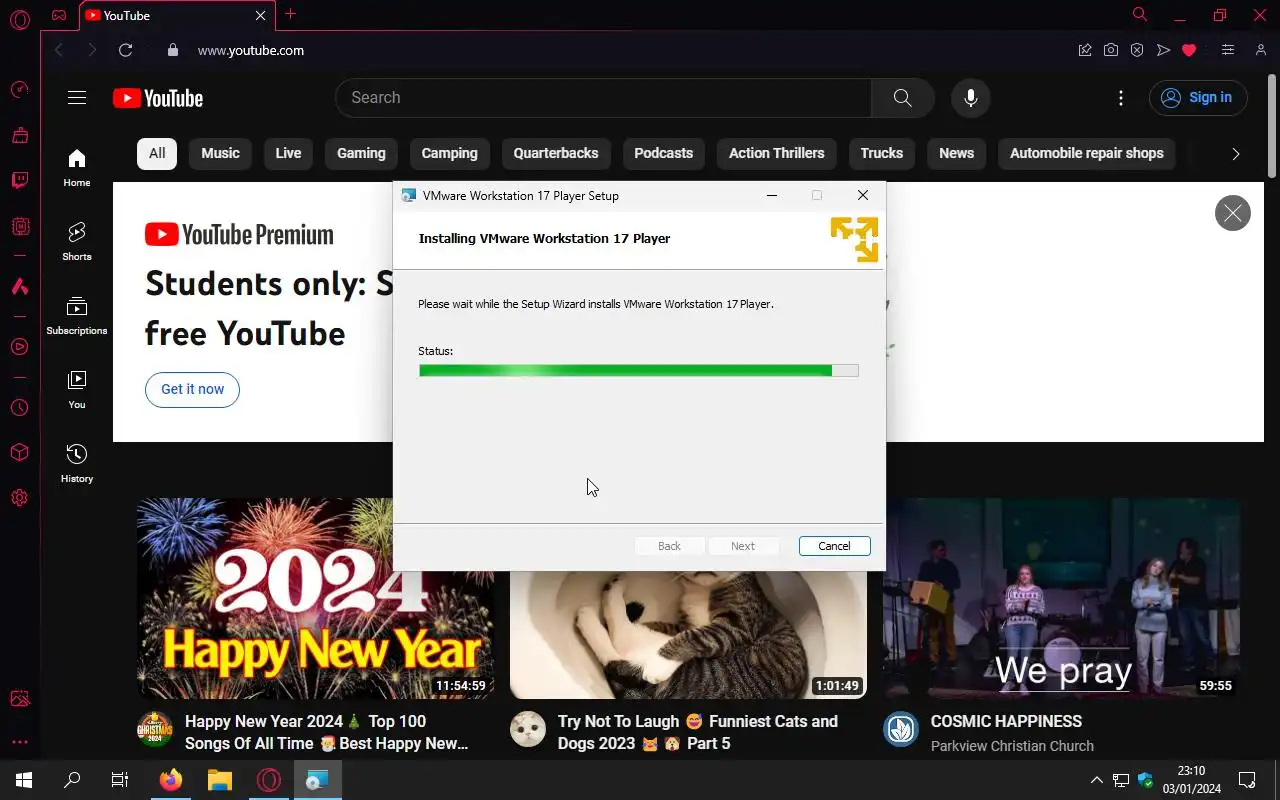Screen dimensions: 1280x800
Task: Click the YouTube page vertical scrollbar
Action: pyautogui.click(x=1272, y=126)
